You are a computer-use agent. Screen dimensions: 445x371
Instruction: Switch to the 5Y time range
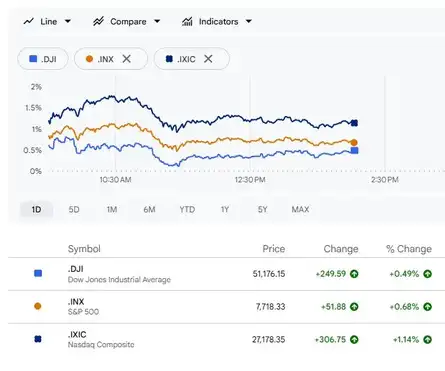[x=263, y=210]
